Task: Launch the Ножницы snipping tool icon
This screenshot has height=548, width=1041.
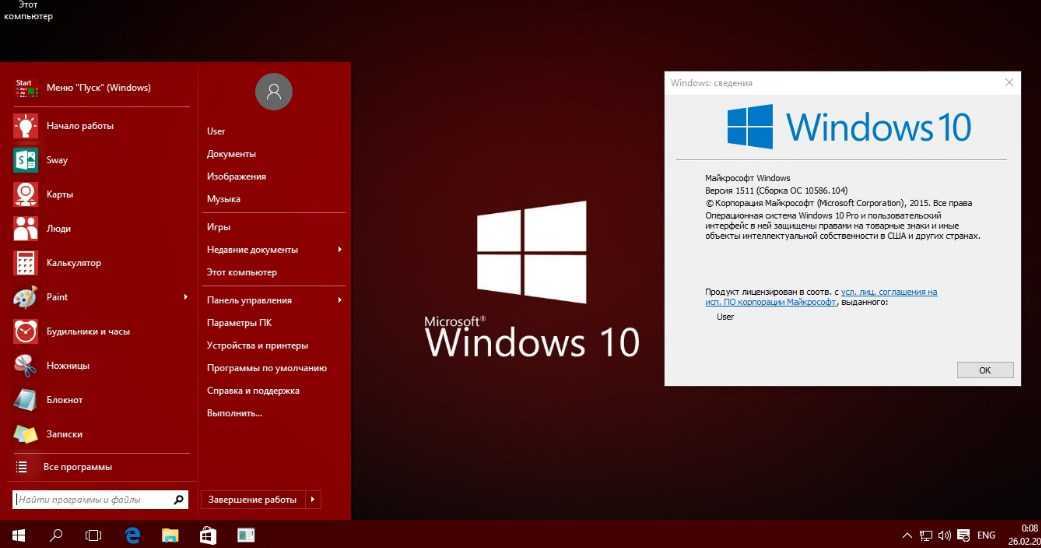Action: 25,365
